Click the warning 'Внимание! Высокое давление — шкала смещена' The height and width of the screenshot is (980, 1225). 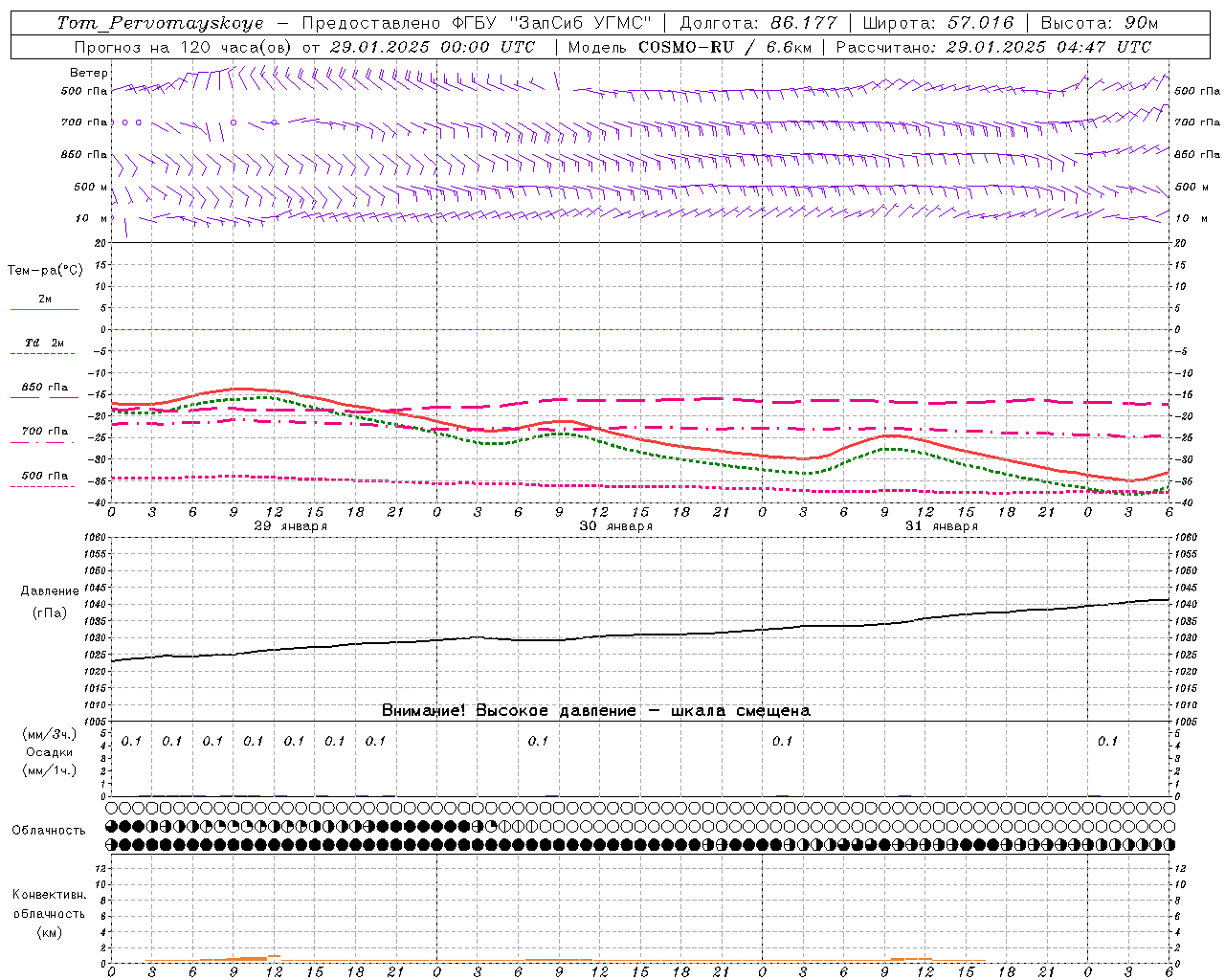click(595, 711)
